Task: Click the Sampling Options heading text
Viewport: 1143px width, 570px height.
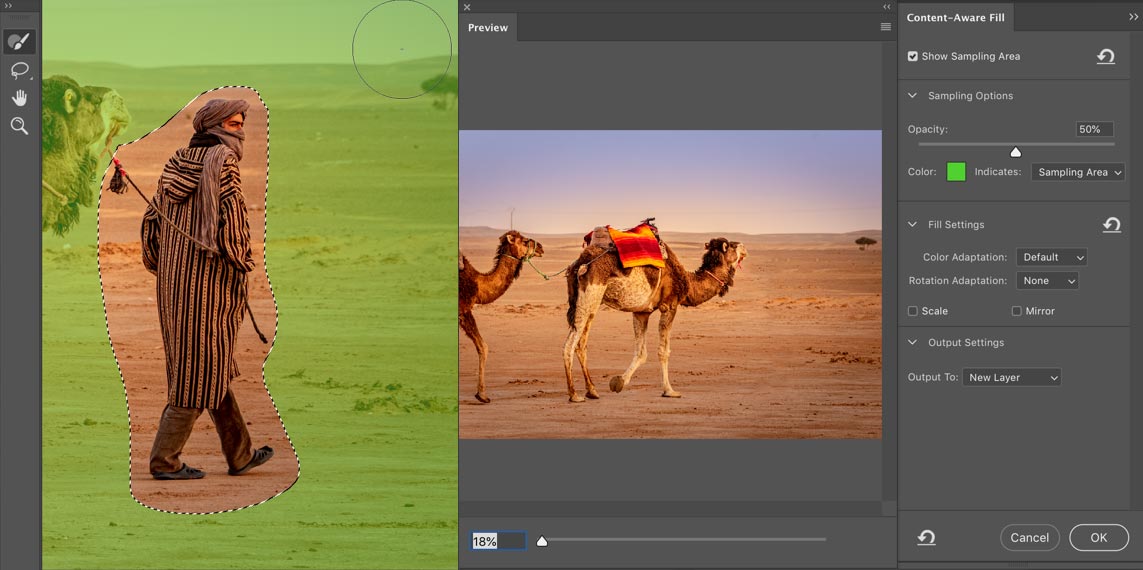Action: (x=970, y=95)
